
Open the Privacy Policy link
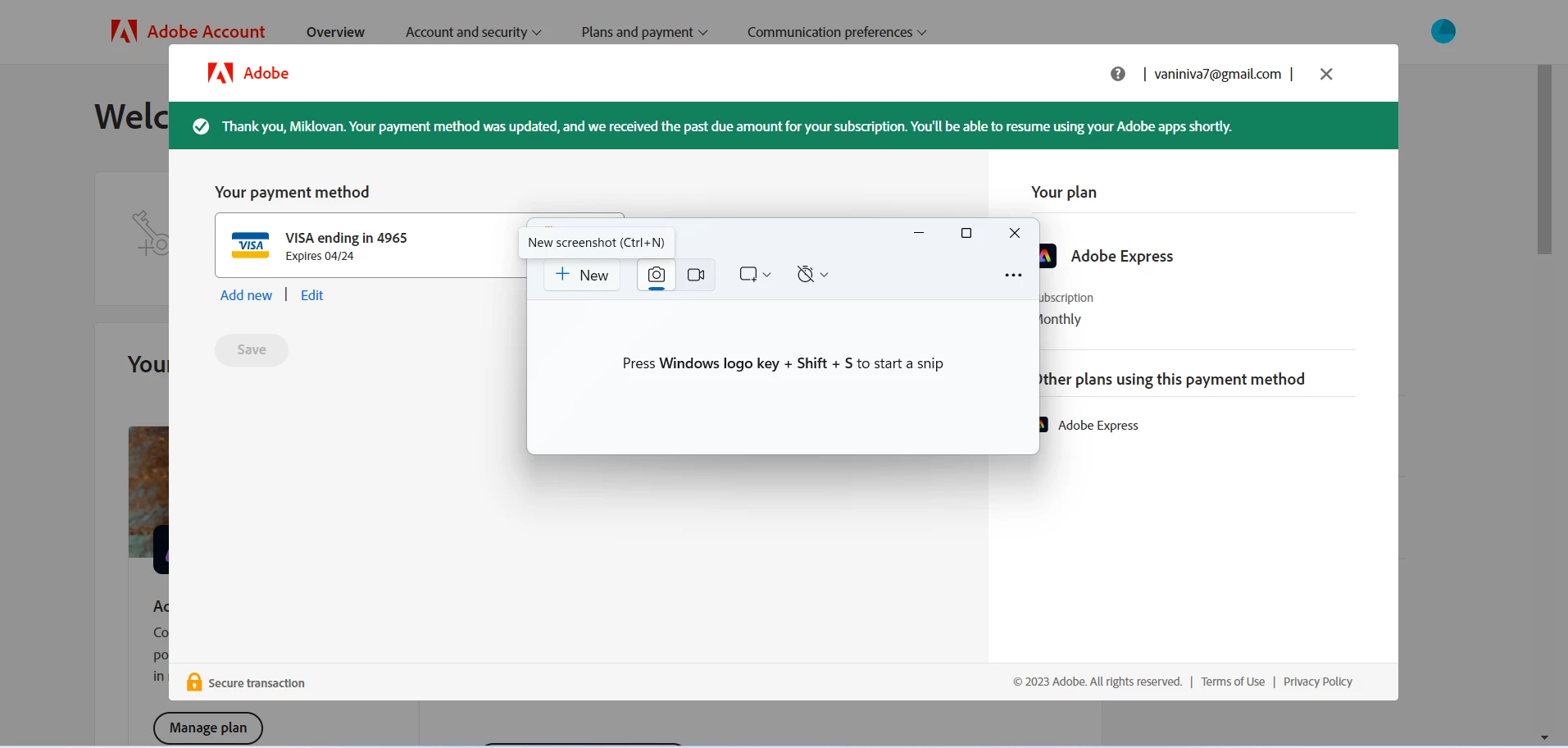click(x=1318, y=682)
